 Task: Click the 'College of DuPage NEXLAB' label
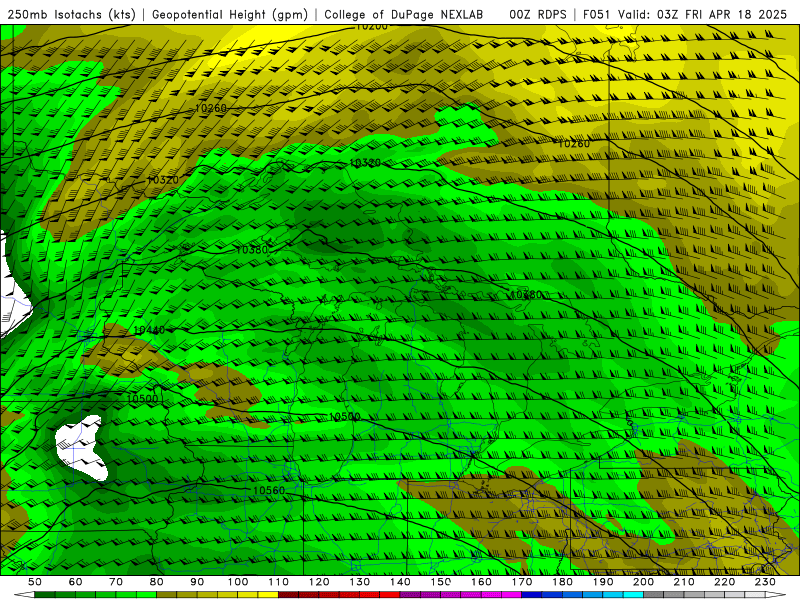[x=404, y=15]
